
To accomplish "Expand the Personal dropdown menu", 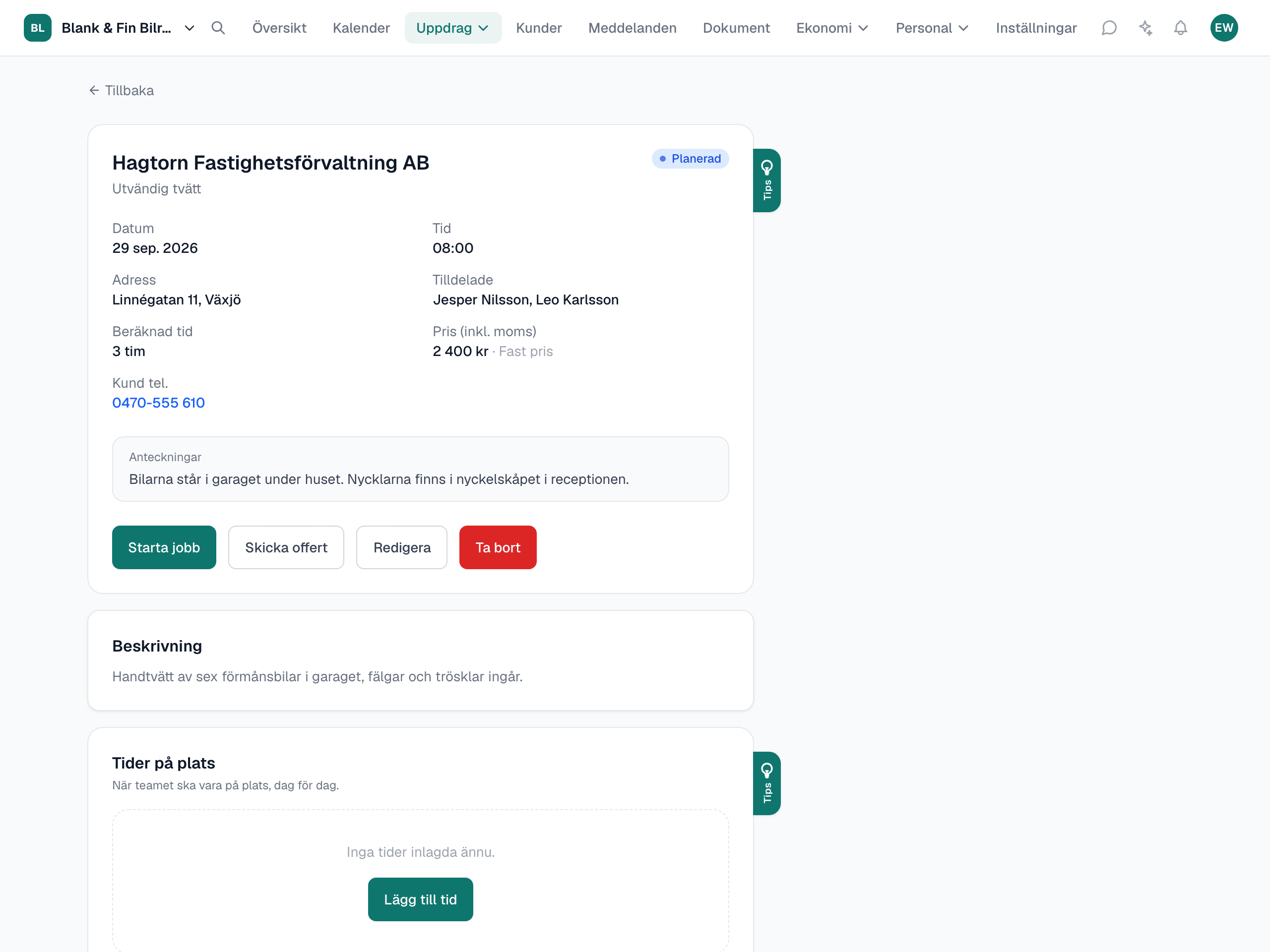I will coord(932,28).
